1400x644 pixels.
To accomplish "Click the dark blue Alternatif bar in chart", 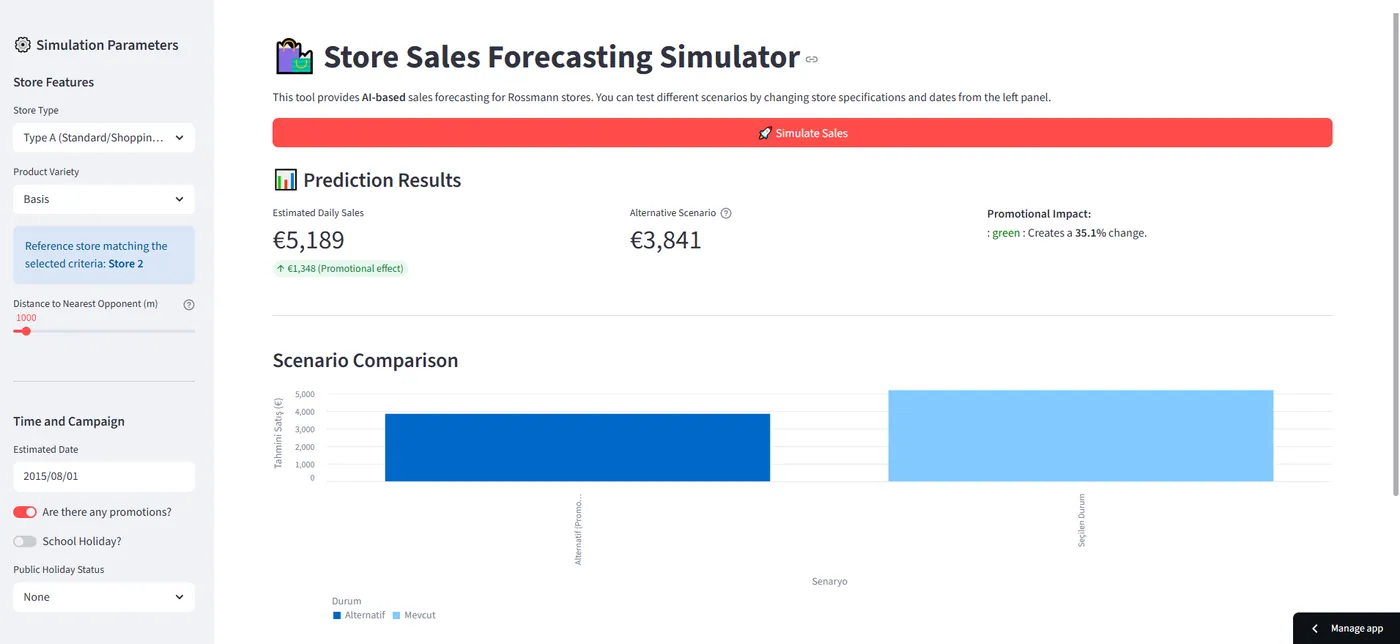I will point(577,447).
